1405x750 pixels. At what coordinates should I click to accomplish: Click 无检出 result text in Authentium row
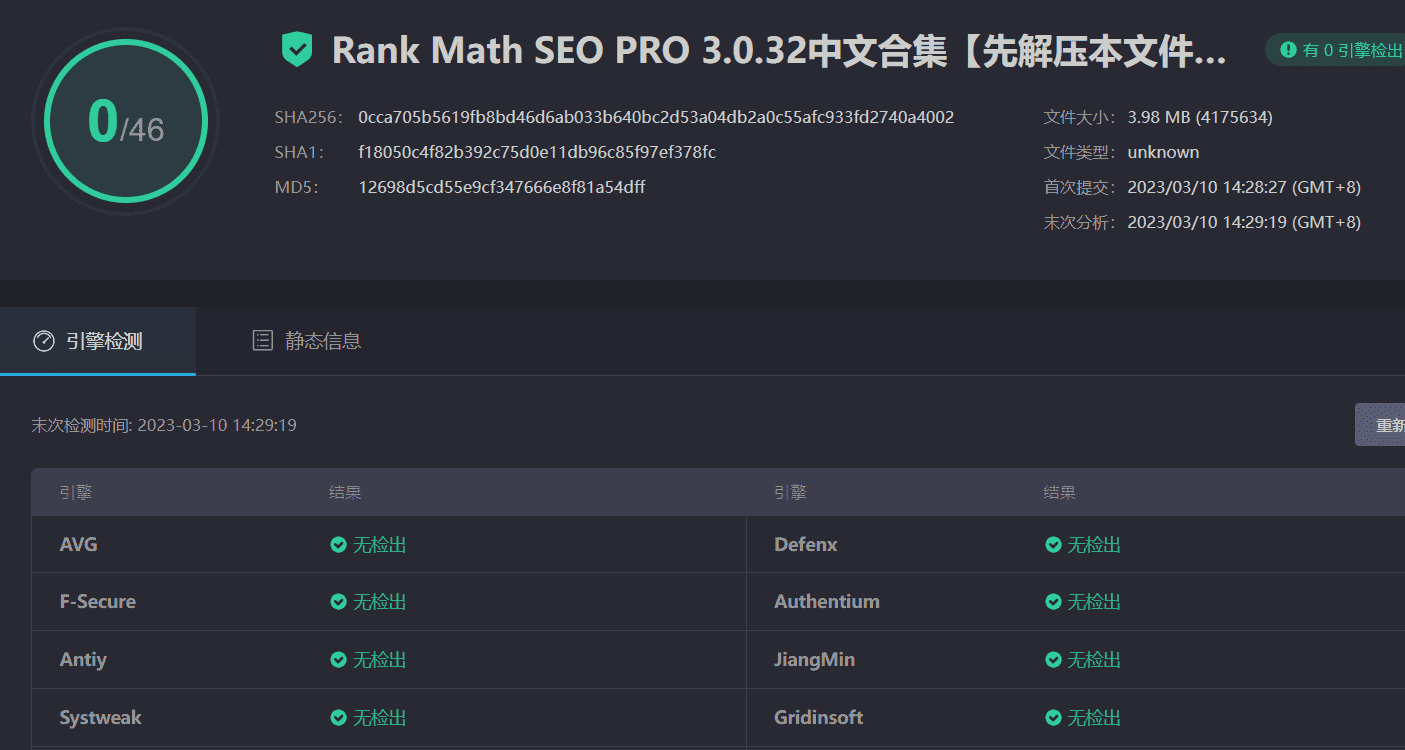tap(1094, 602)
